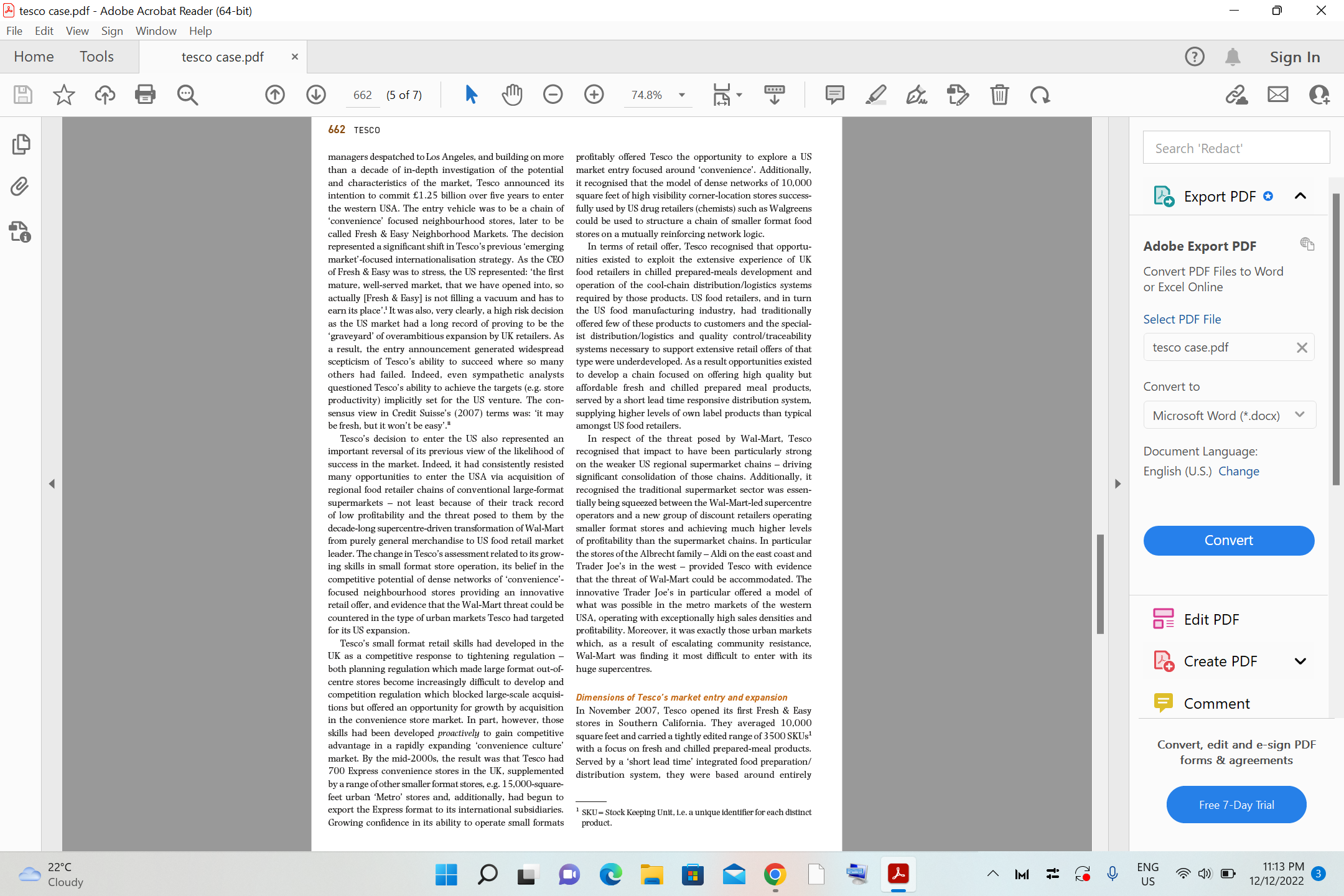This screenshot has width=1344, height=896.
Task: Open the request signatures tool
Action: (958, 95)
